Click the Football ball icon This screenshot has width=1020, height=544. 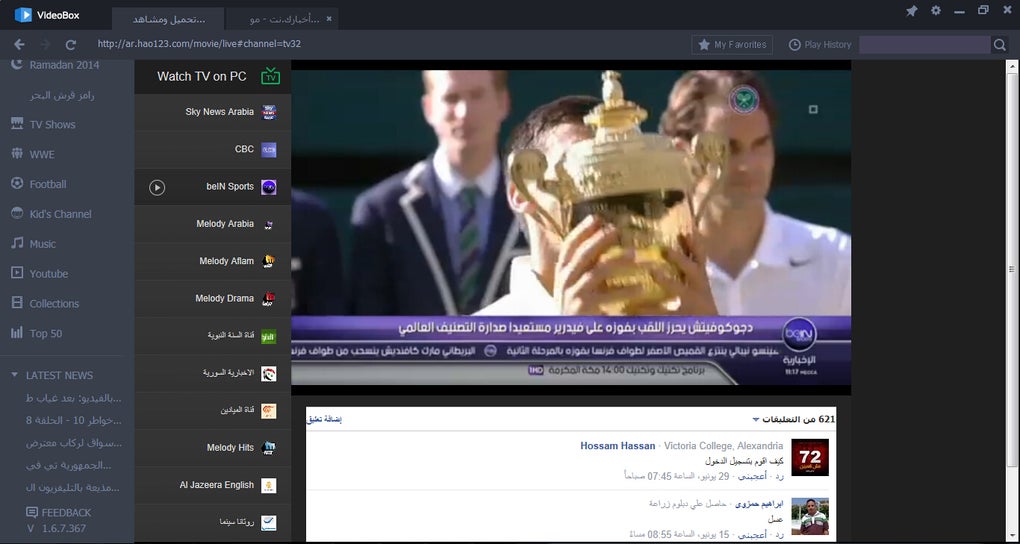point(17,184)
